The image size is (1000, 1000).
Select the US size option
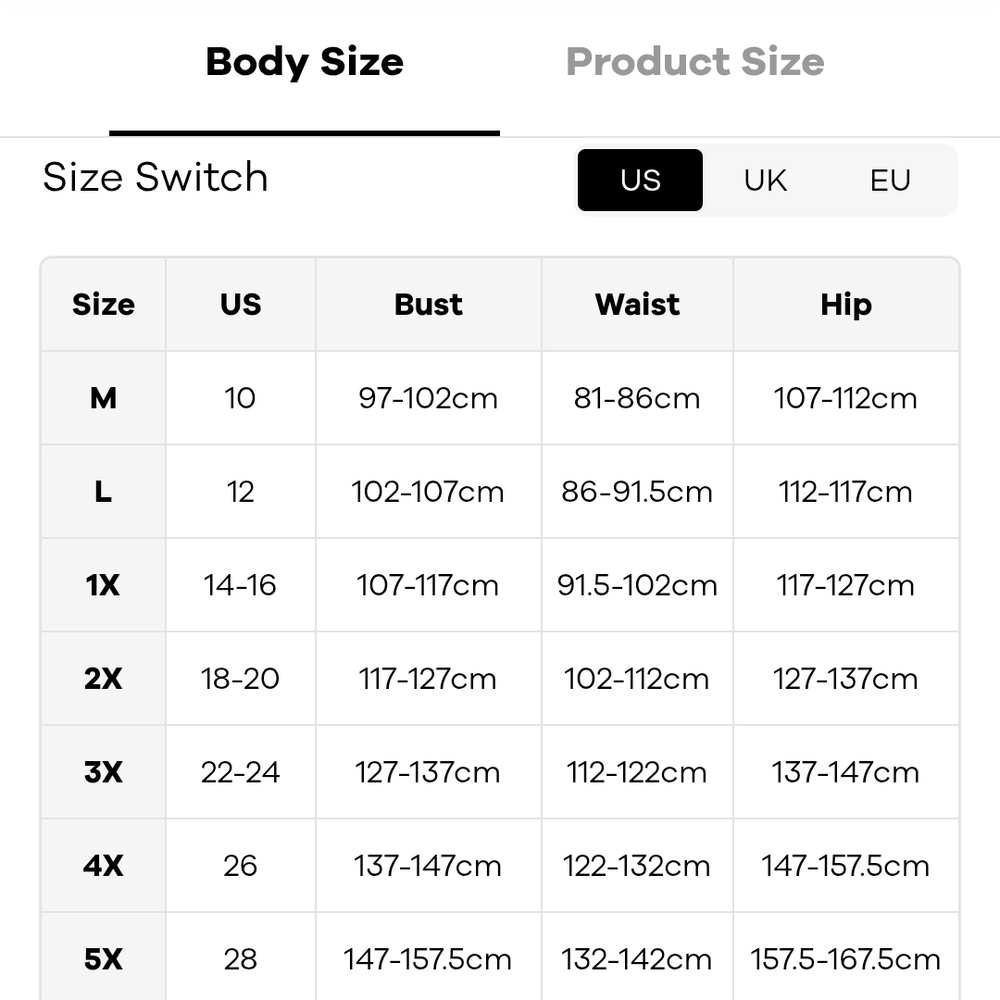pyautogui.click(x=640, y=180)
